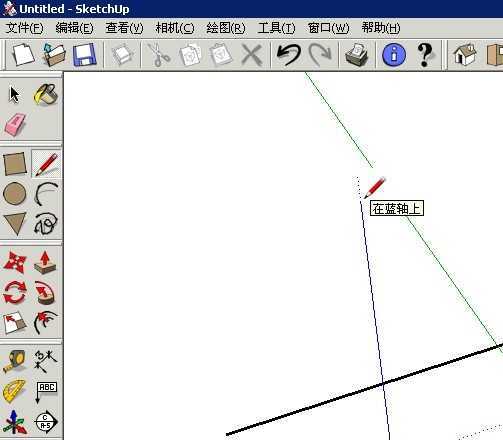Open the 编辑(E) menu
Image resolution: width=503 pixels, height=440 pixels.
point(74,28)
